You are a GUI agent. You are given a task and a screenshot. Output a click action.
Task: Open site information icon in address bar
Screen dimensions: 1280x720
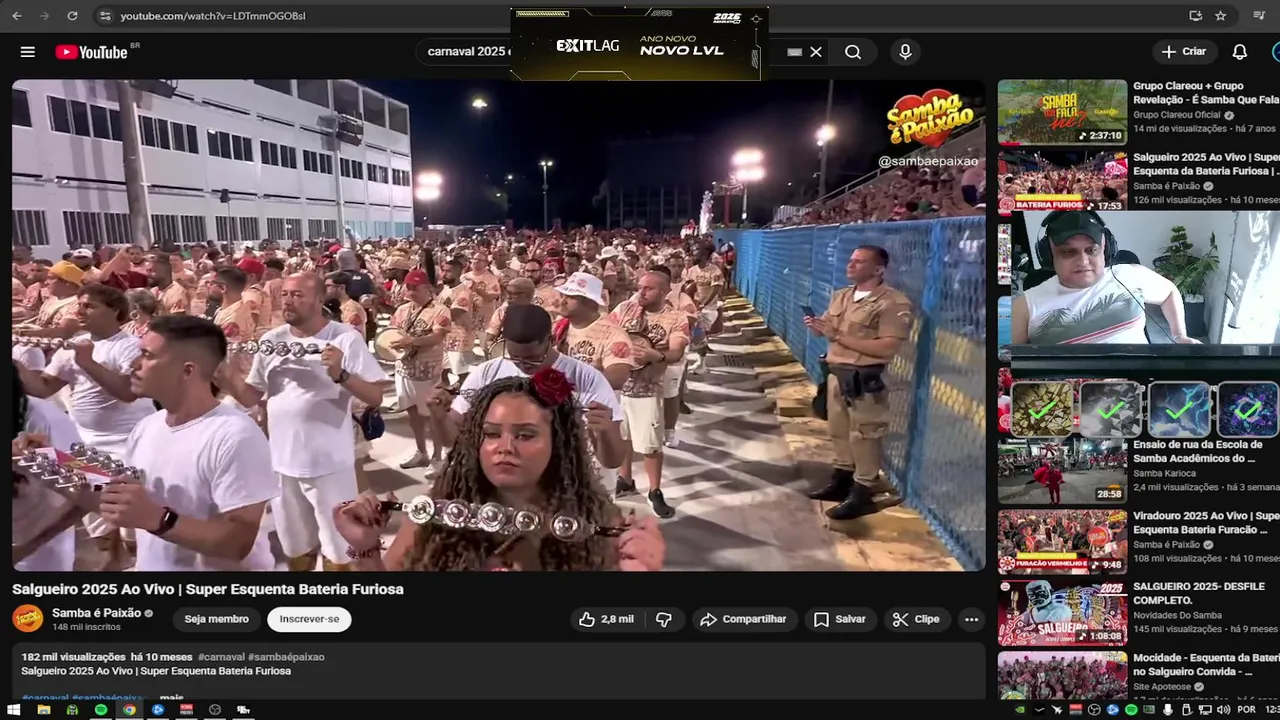click(105, 16)
